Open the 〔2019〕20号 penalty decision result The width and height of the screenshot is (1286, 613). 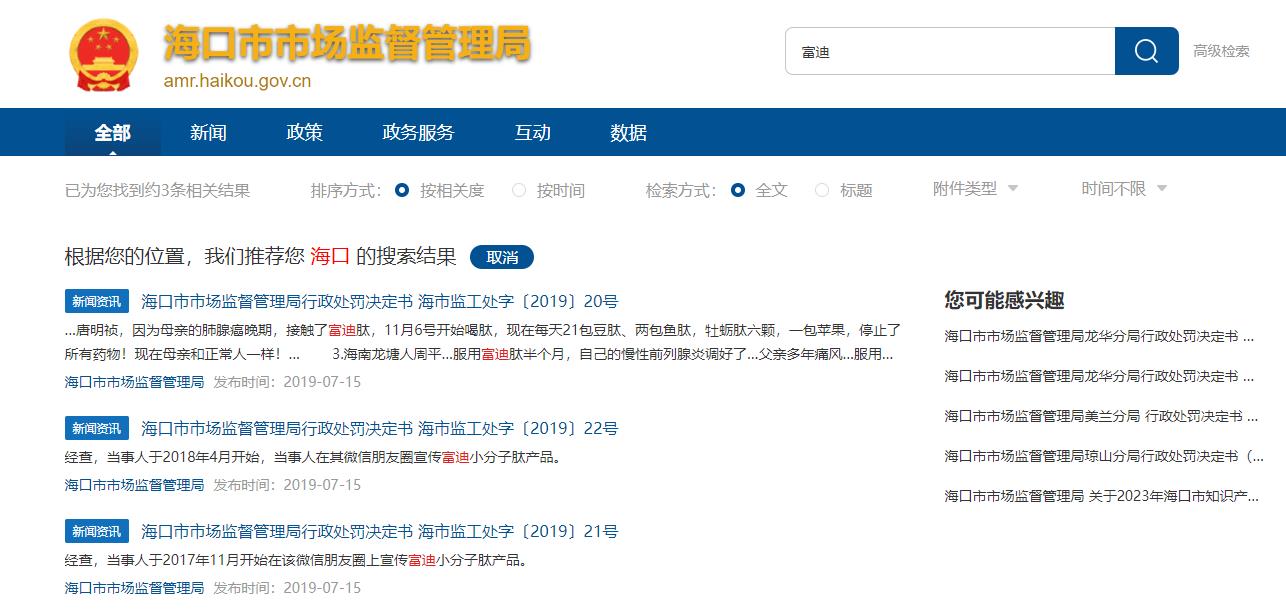(x=380, y=301)
